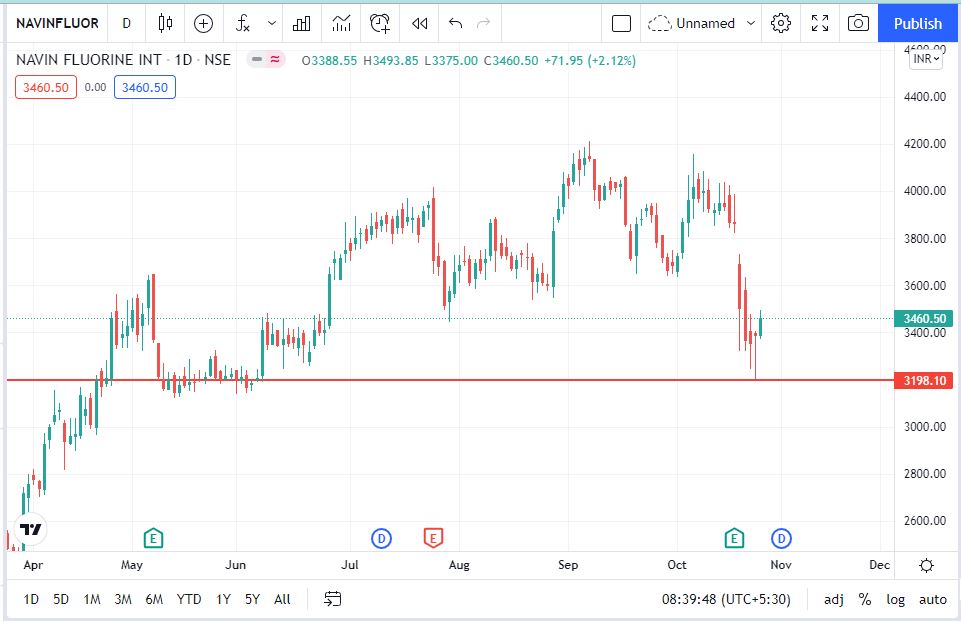The width and height of the screenshot is (961, 621).
Task: Open chart settings gear in top toolbar
Action: [781, 23]
